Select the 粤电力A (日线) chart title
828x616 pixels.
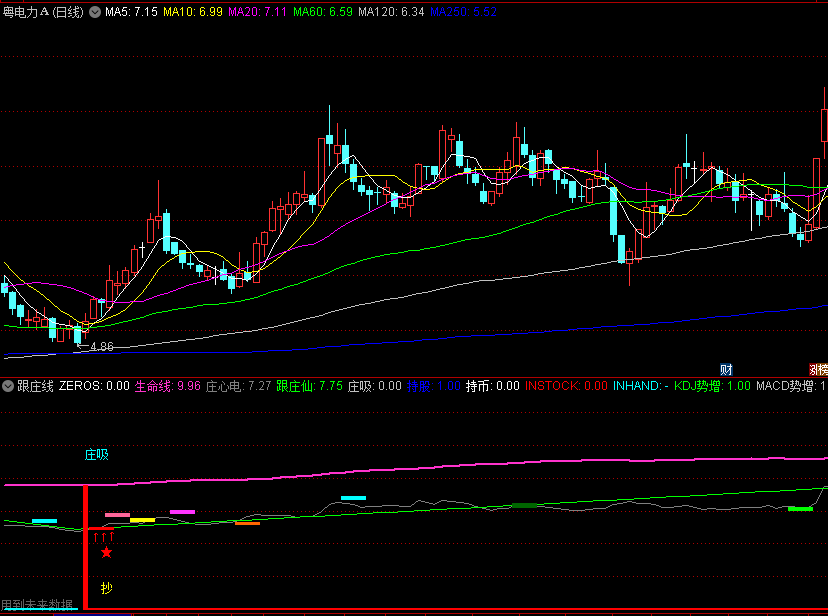click(43, 12)
